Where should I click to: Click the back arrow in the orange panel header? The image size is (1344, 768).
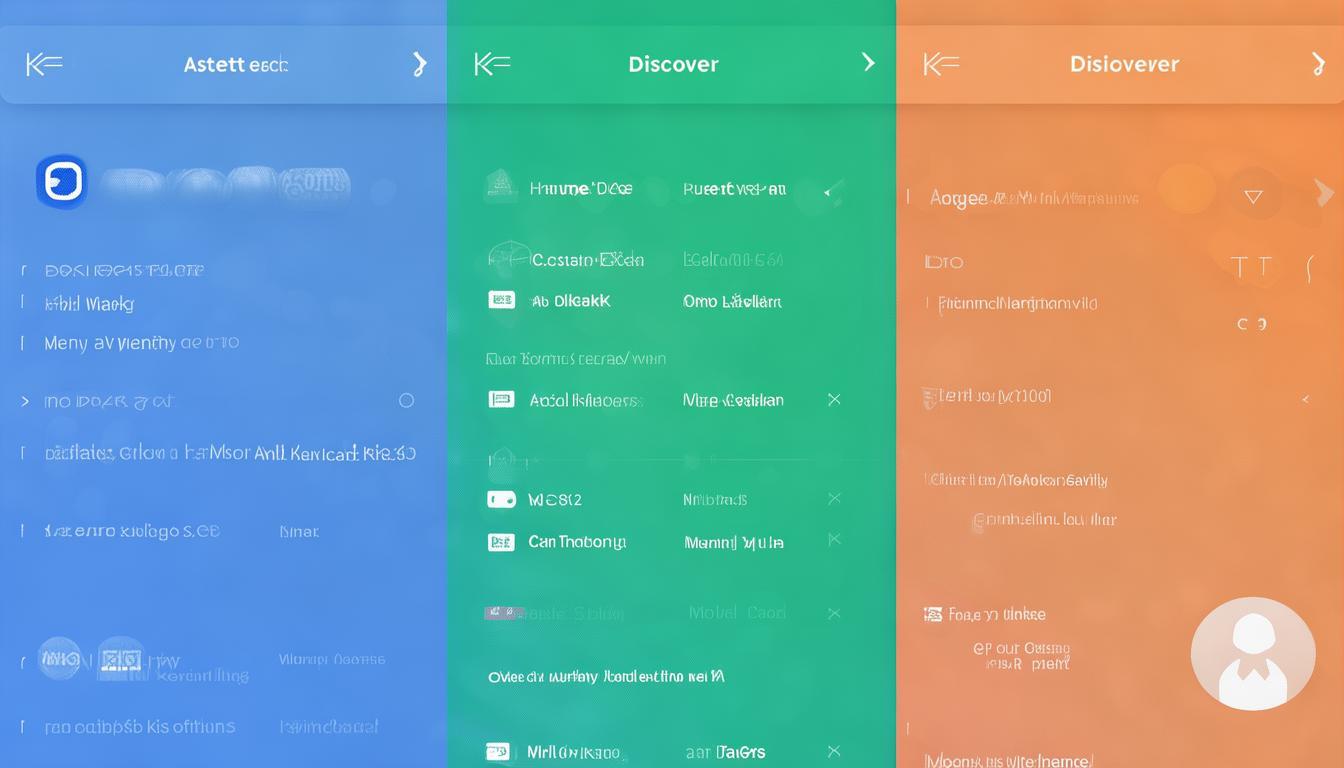pyautogui.click(x=941, y=65)
